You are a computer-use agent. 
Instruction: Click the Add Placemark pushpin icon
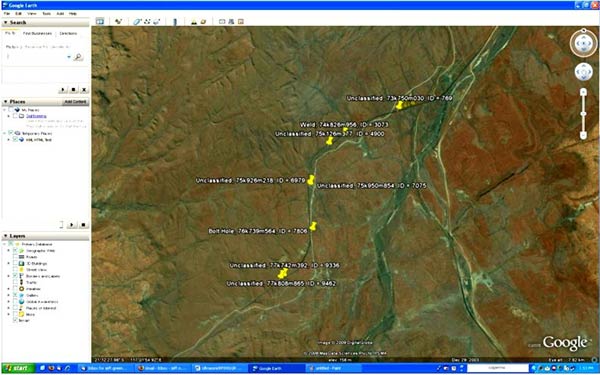119,21
